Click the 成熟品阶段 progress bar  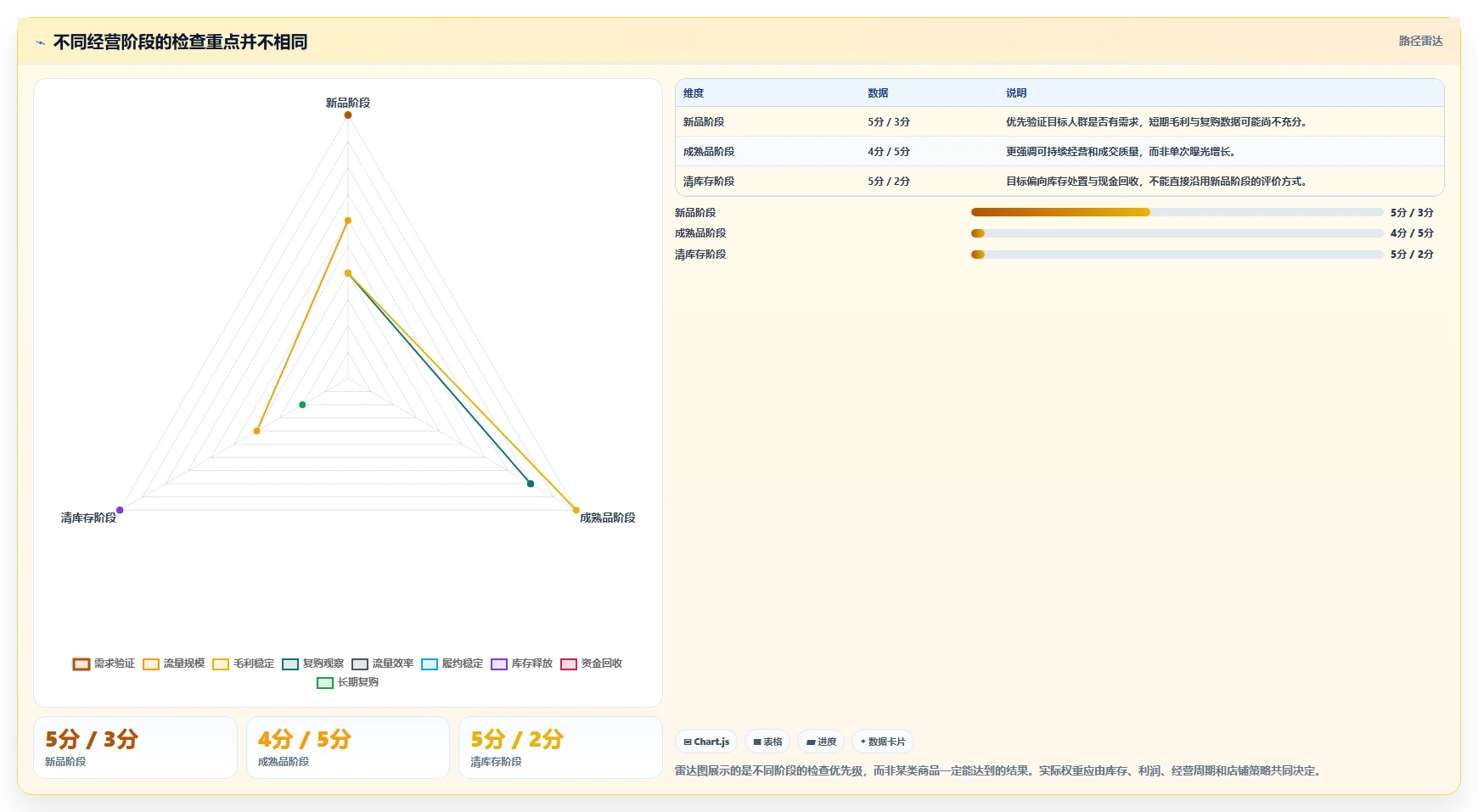point(1177,233)
